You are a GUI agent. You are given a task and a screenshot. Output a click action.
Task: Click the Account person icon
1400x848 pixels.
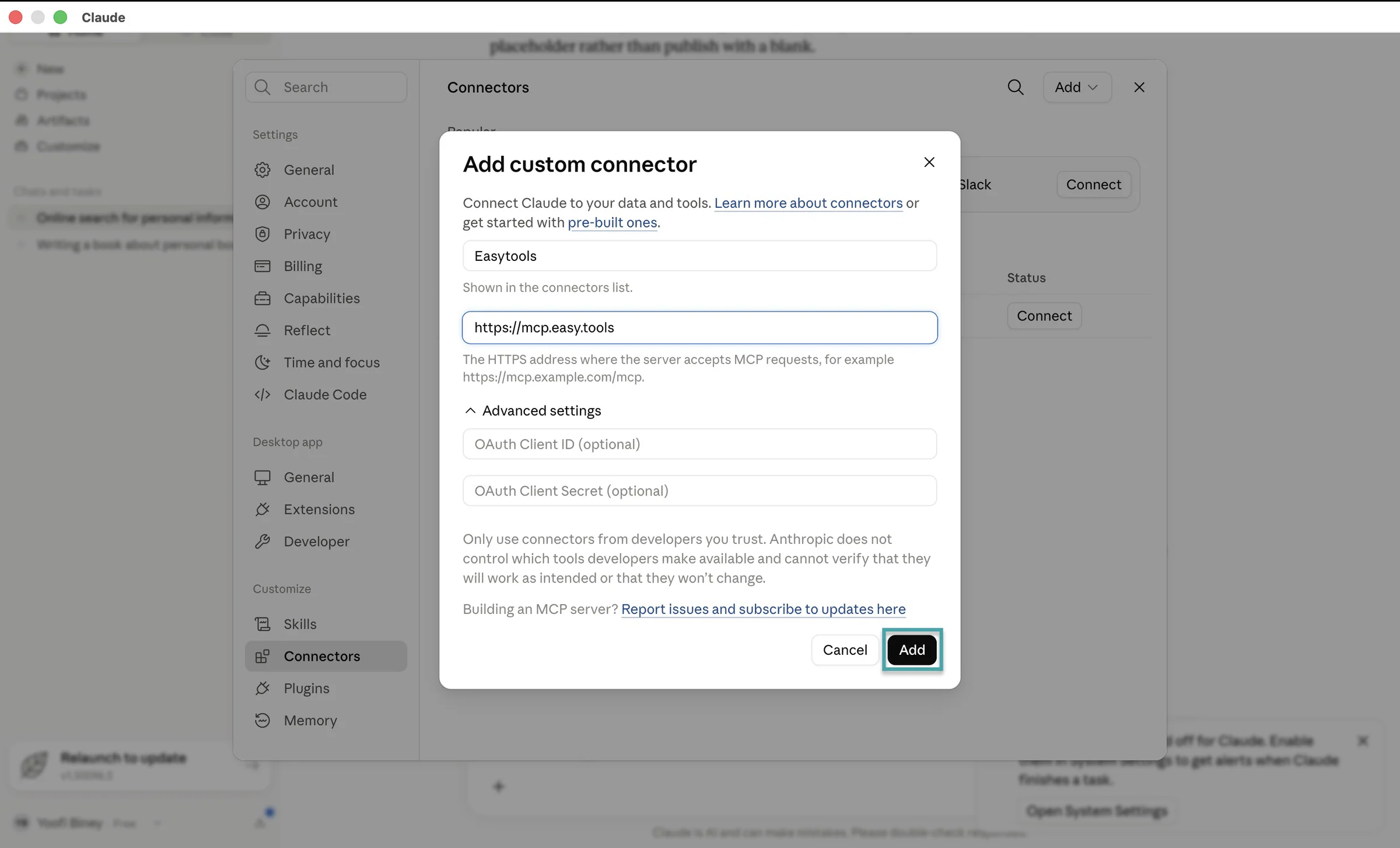(x=262, y=202)
